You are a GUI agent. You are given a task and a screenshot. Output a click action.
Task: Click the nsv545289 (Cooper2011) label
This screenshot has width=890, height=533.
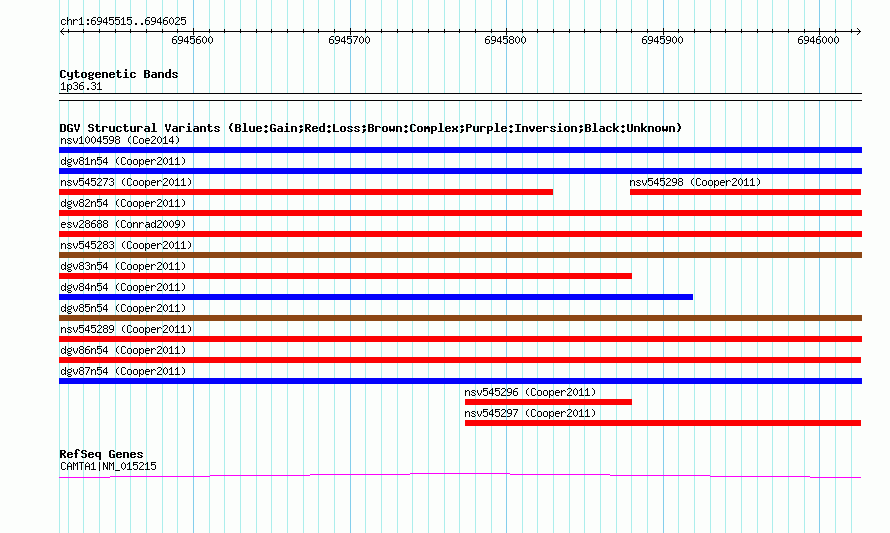tap(126, 329)
